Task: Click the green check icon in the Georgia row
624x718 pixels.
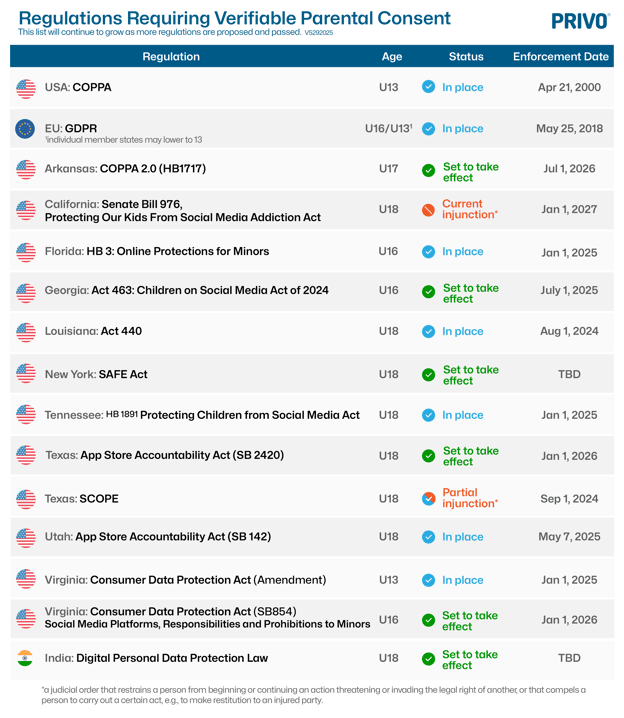Action: [x=428, y=292]
